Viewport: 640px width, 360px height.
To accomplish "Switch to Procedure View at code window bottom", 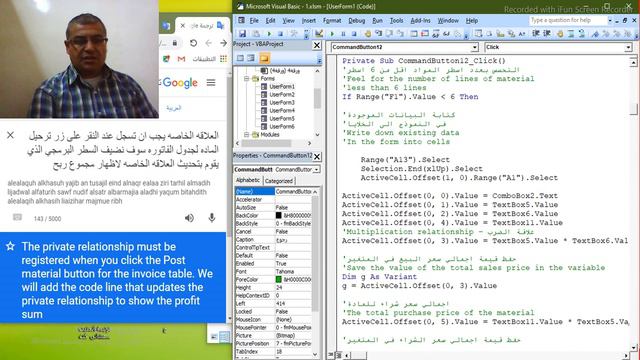I will click(x=331, y=355).
